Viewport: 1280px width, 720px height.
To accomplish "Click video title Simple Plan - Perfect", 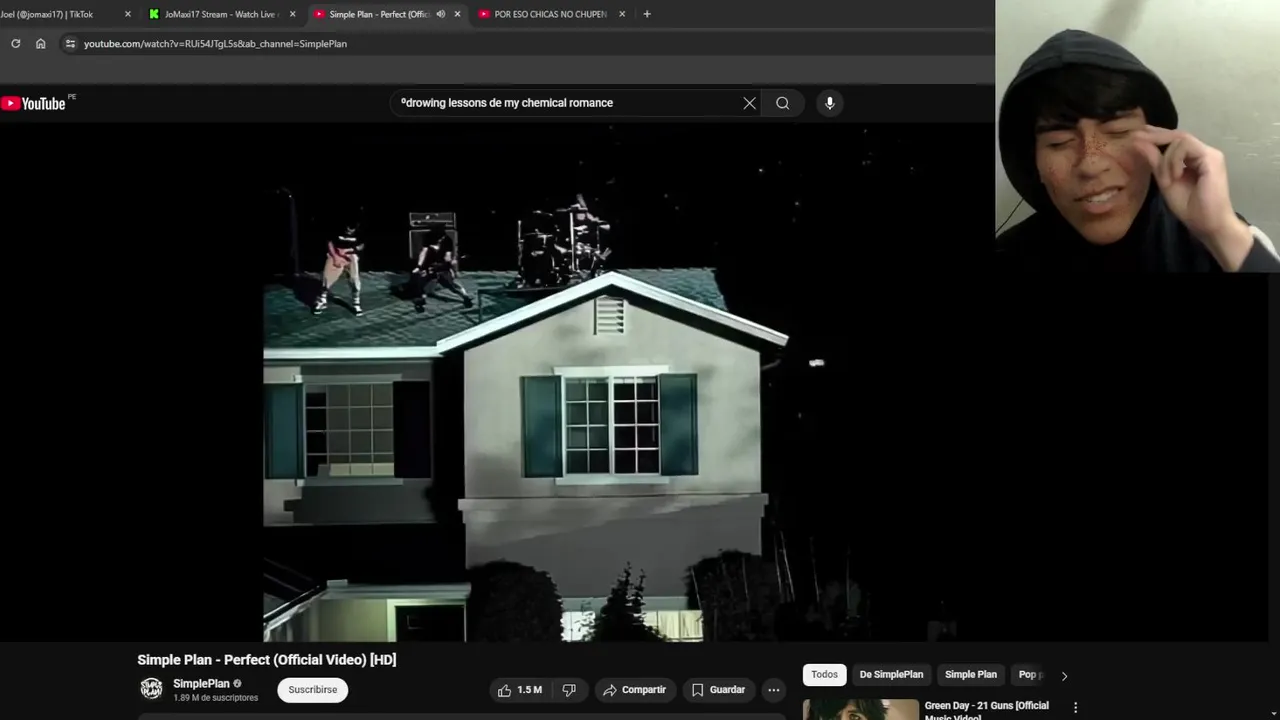I will coord(267,660).
